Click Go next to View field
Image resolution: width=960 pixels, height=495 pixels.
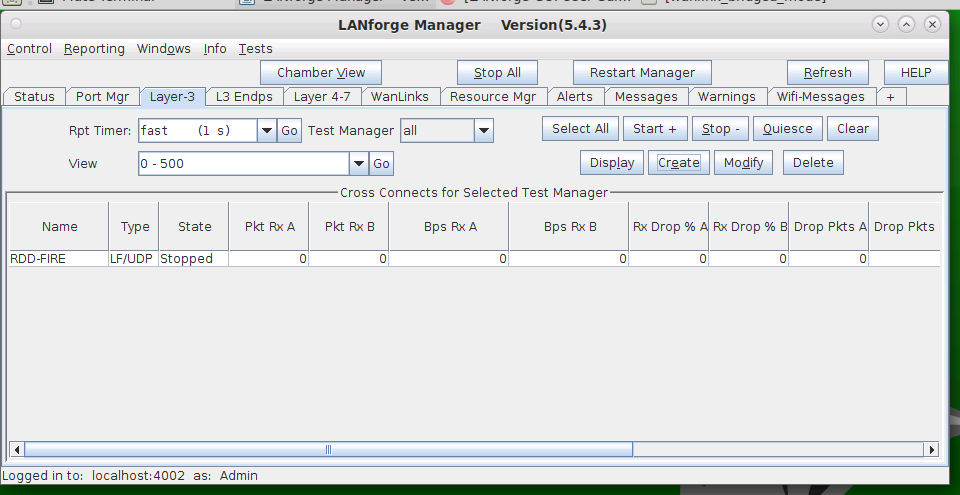coord(381,164)
